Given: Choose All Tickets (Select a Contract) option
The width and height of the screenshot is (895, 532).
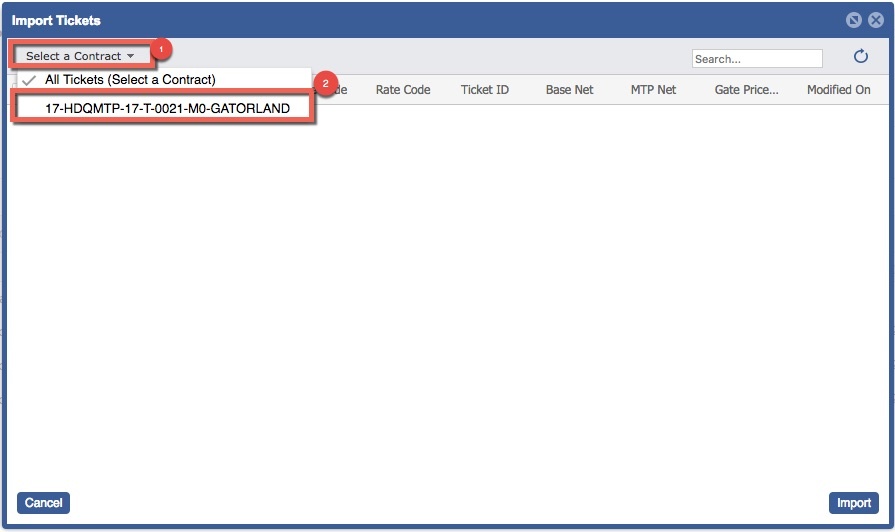Looking at the screenshot, I should click(x=130, y=80).
